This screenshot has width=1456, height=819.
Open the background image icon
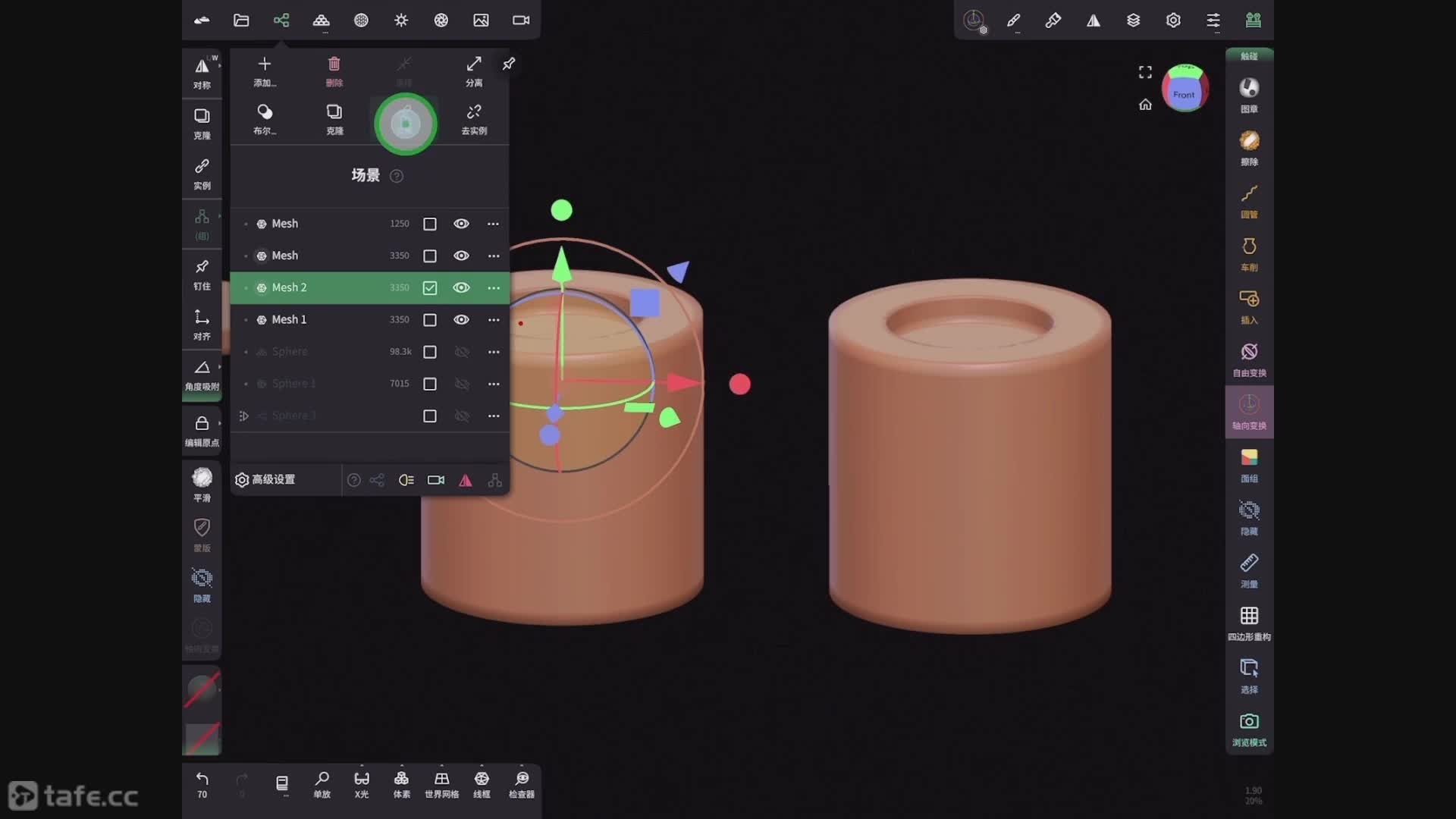coord(481,20)
